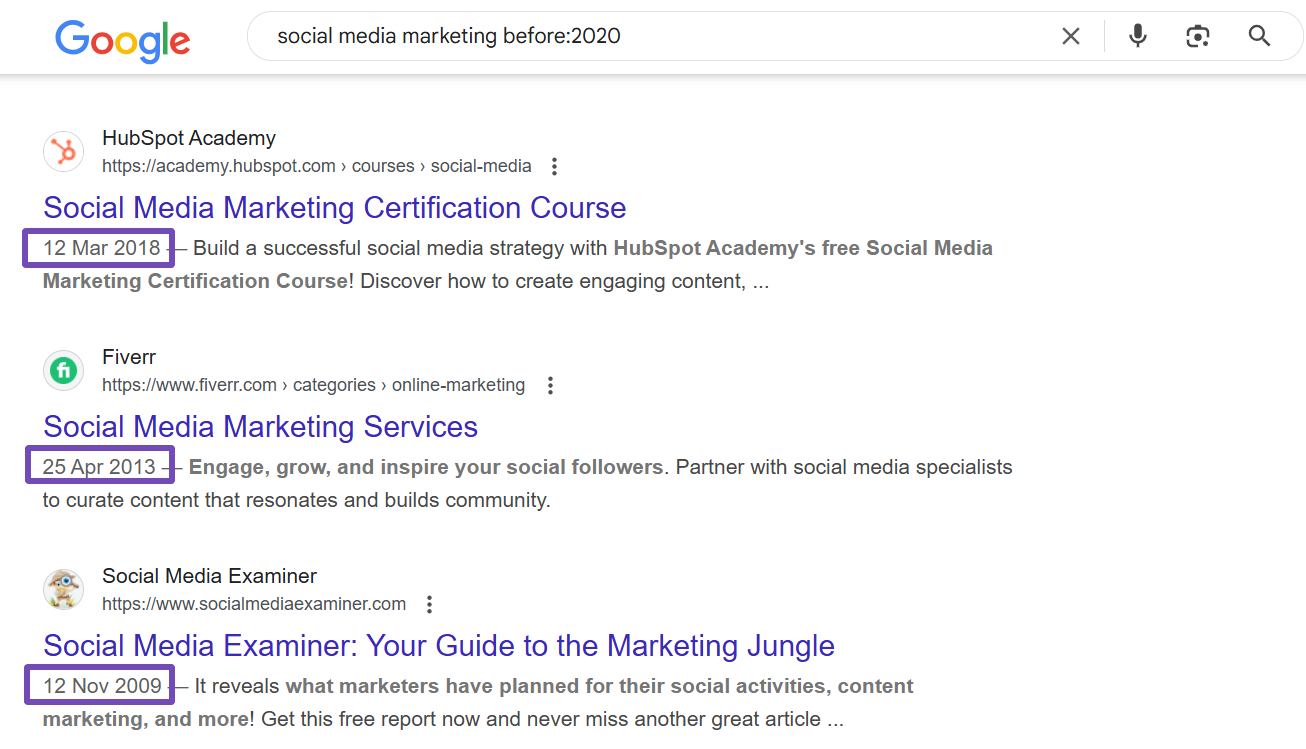Open Social Media Marketing Services link
This screenshot has width=1306, height=749.
coord(260,427)
